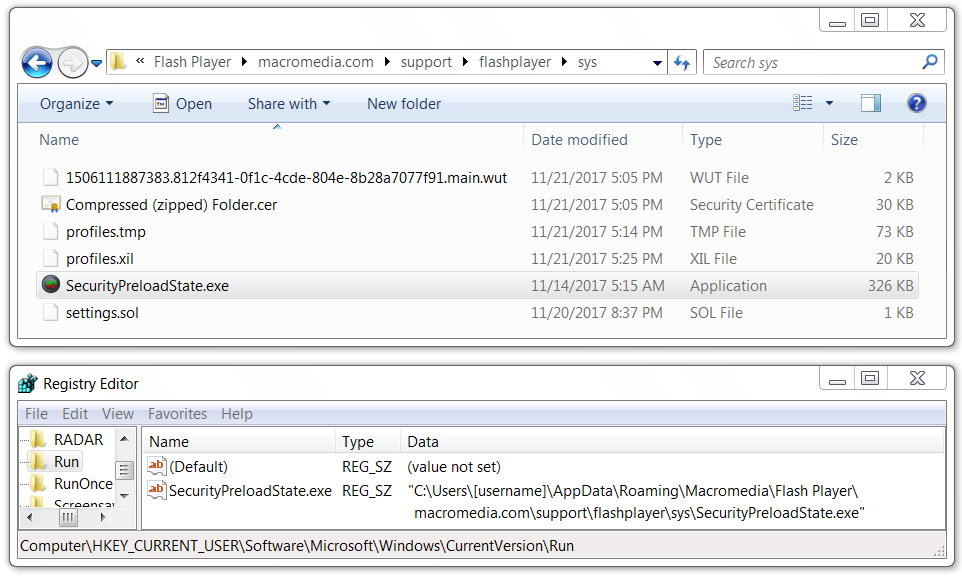Open Explorer Help via question mark
This screenshot has height=577, width=962.
[x=916, y=103]
